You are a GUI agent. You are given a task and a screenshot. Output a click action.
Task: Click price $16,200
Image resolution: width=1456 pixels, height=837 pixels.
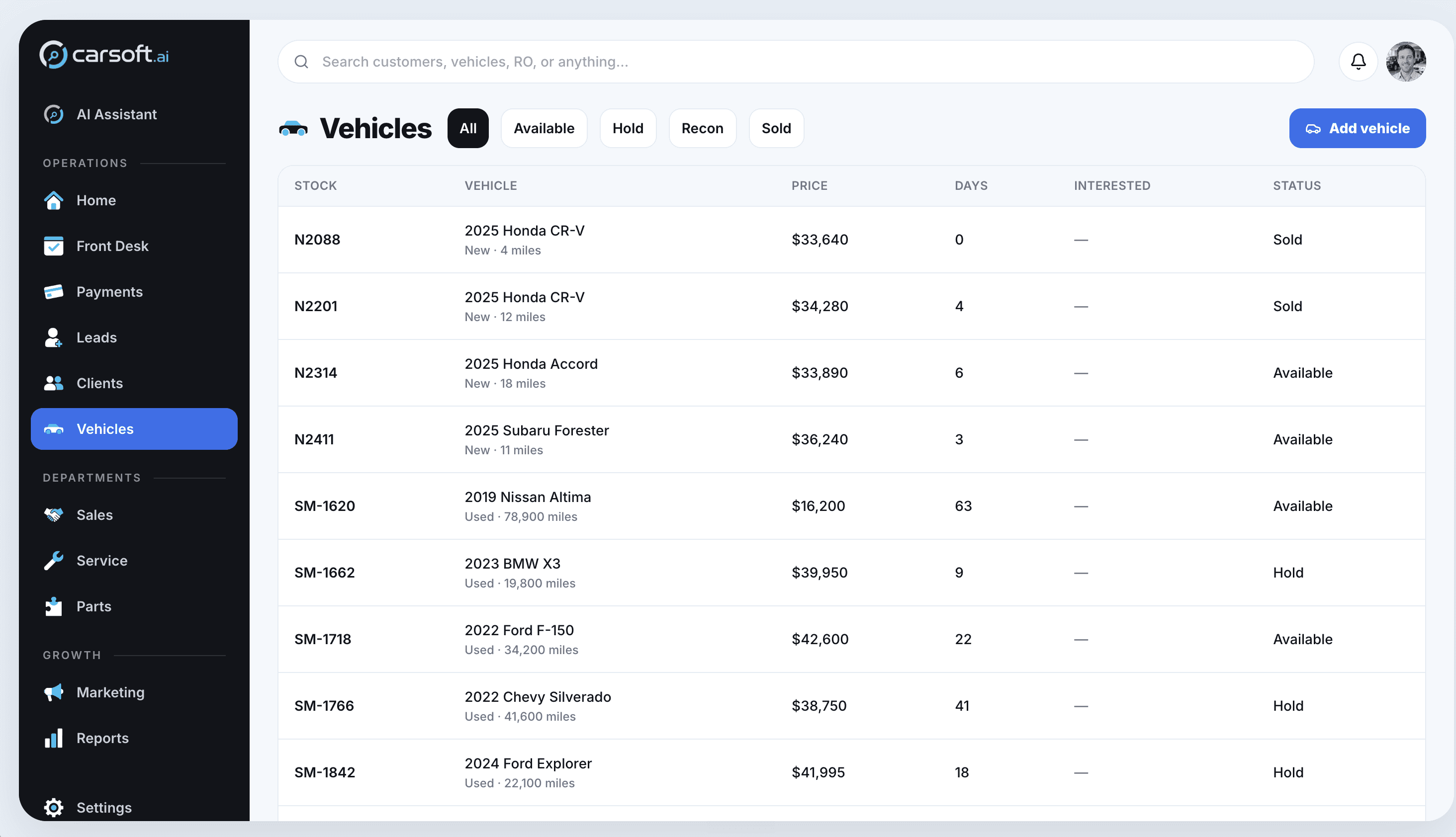click(819, 506)
